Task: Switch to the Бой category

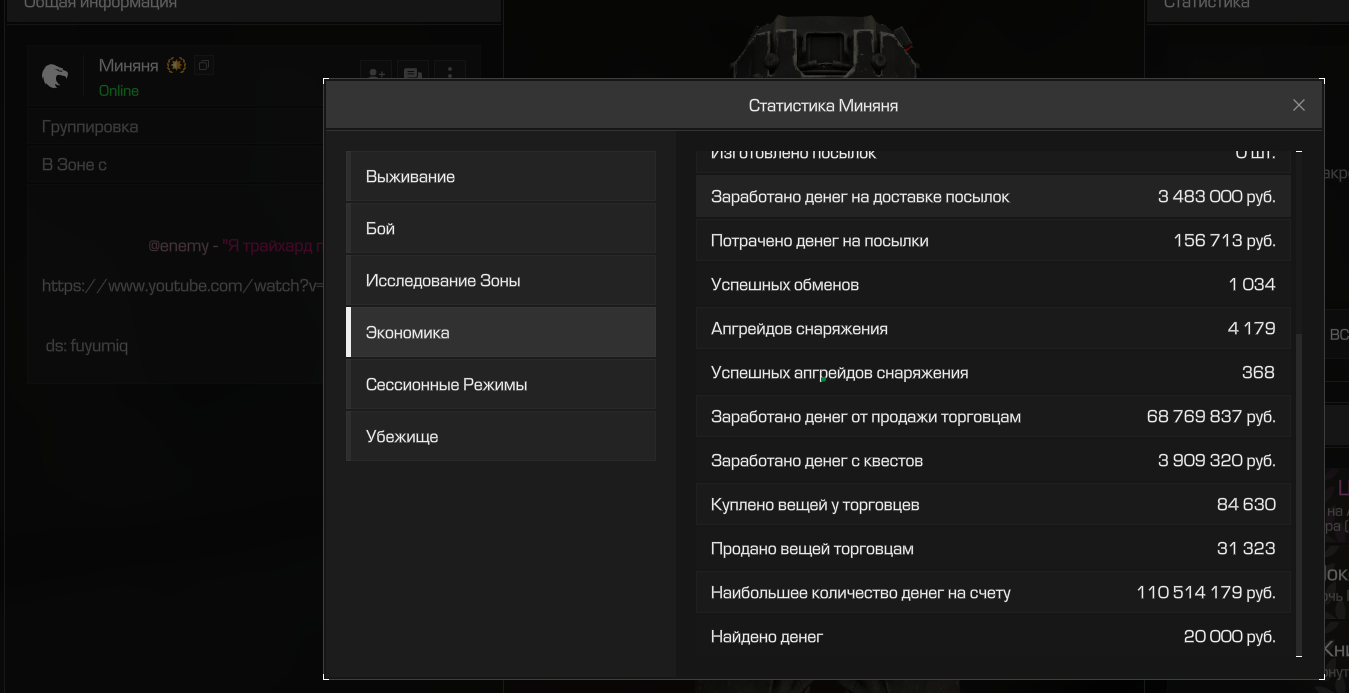Action: point(501,229)
